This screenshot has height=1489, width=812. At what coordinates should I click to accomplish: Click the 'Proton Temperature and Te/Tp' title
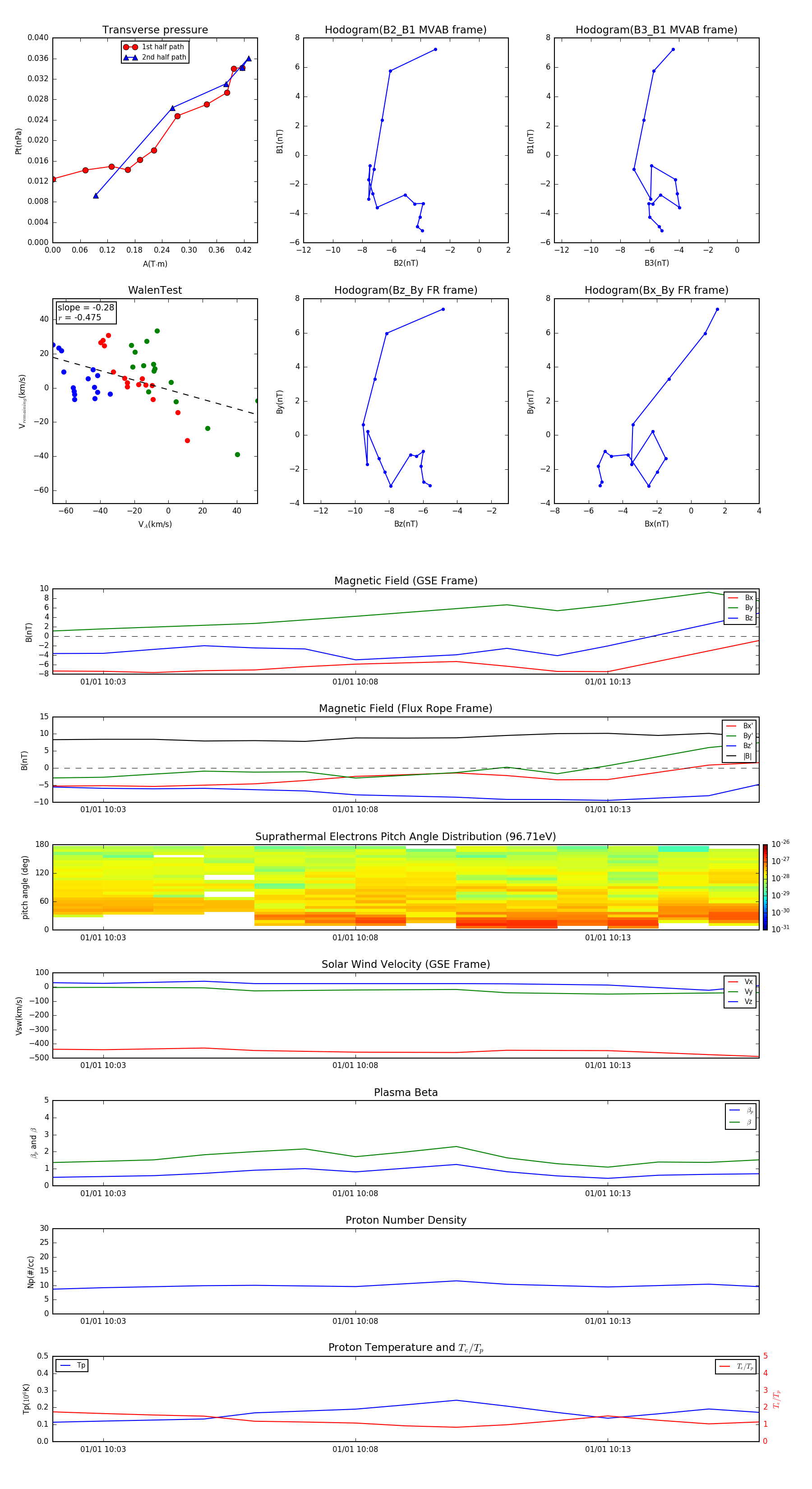tap(406, 1348)
